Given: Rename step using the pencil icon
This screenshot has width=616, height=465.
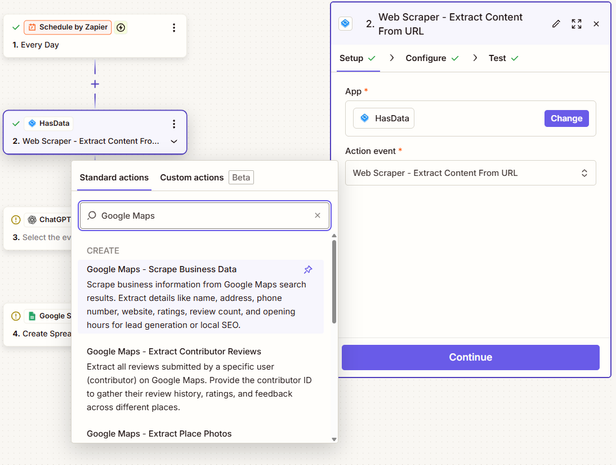Looking at the screenshot, I should [556, 24].
